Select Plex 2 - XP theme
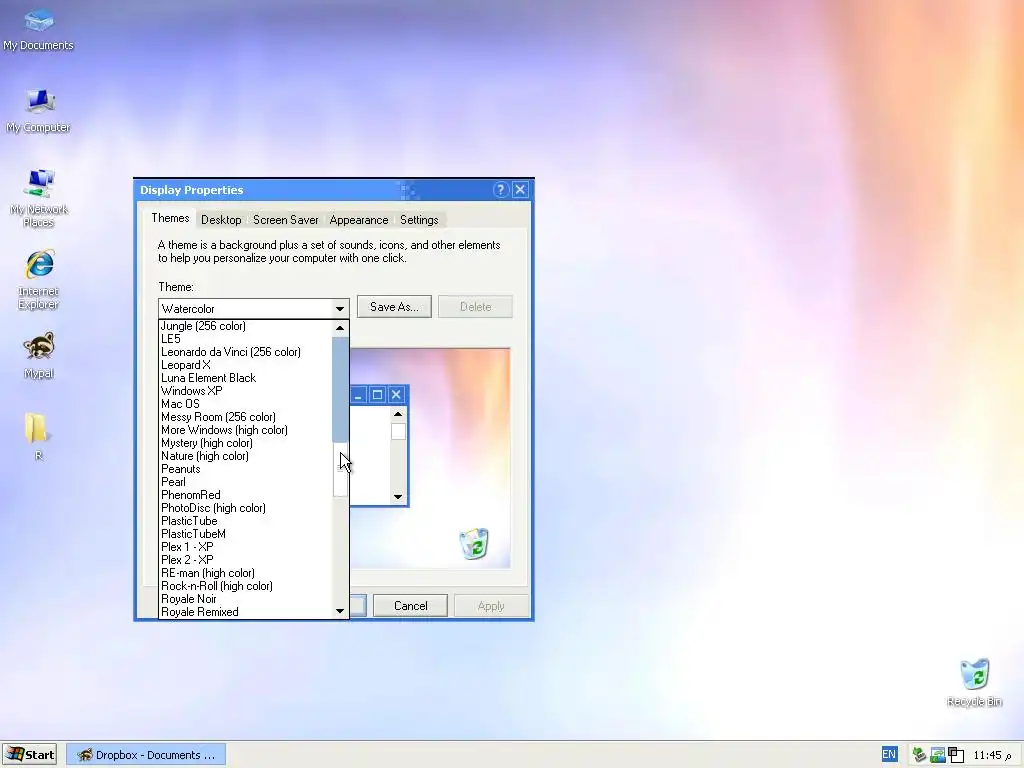The image size is (1024, 768). pyautogui.click(x=246, y=560)
